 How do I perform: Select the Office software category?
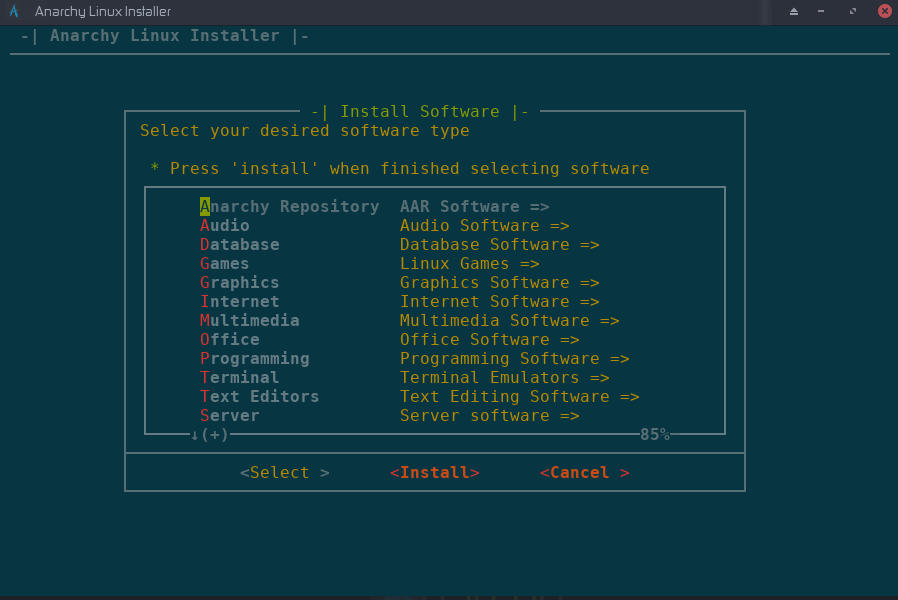click(229, 339)
